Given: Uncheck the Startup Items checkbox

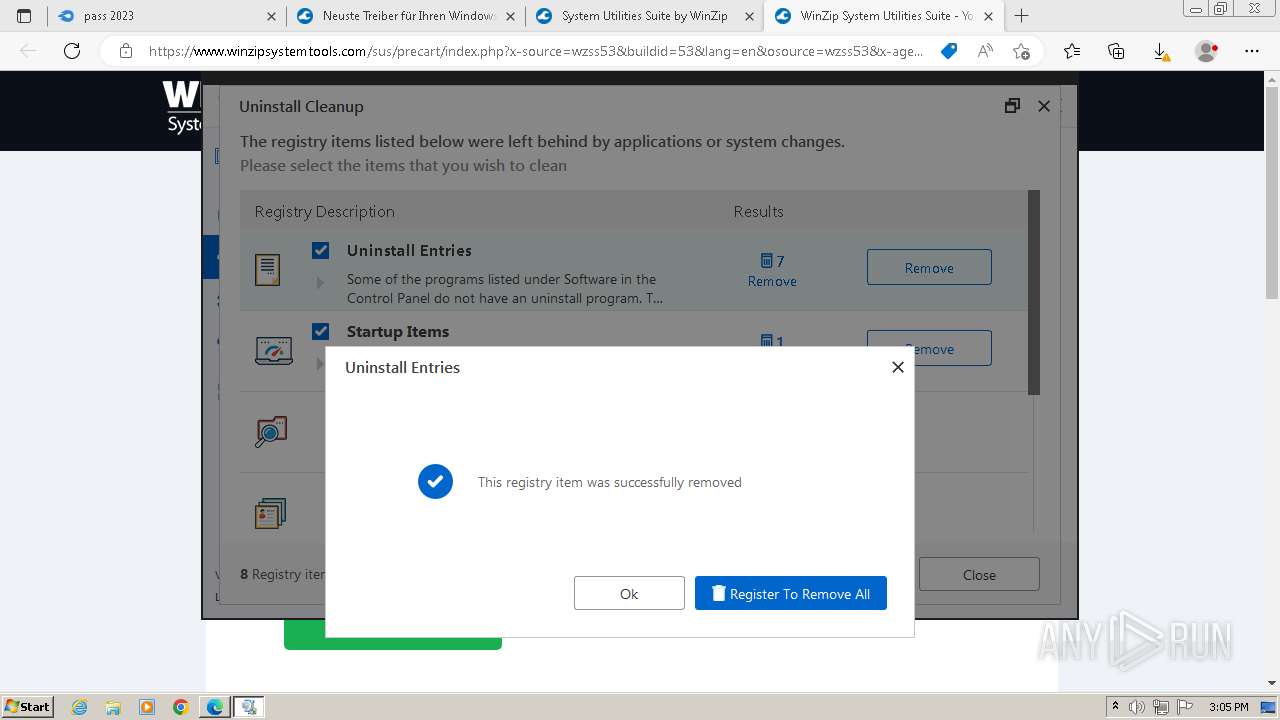Looking at the screenshot, I should click(320, 331).
